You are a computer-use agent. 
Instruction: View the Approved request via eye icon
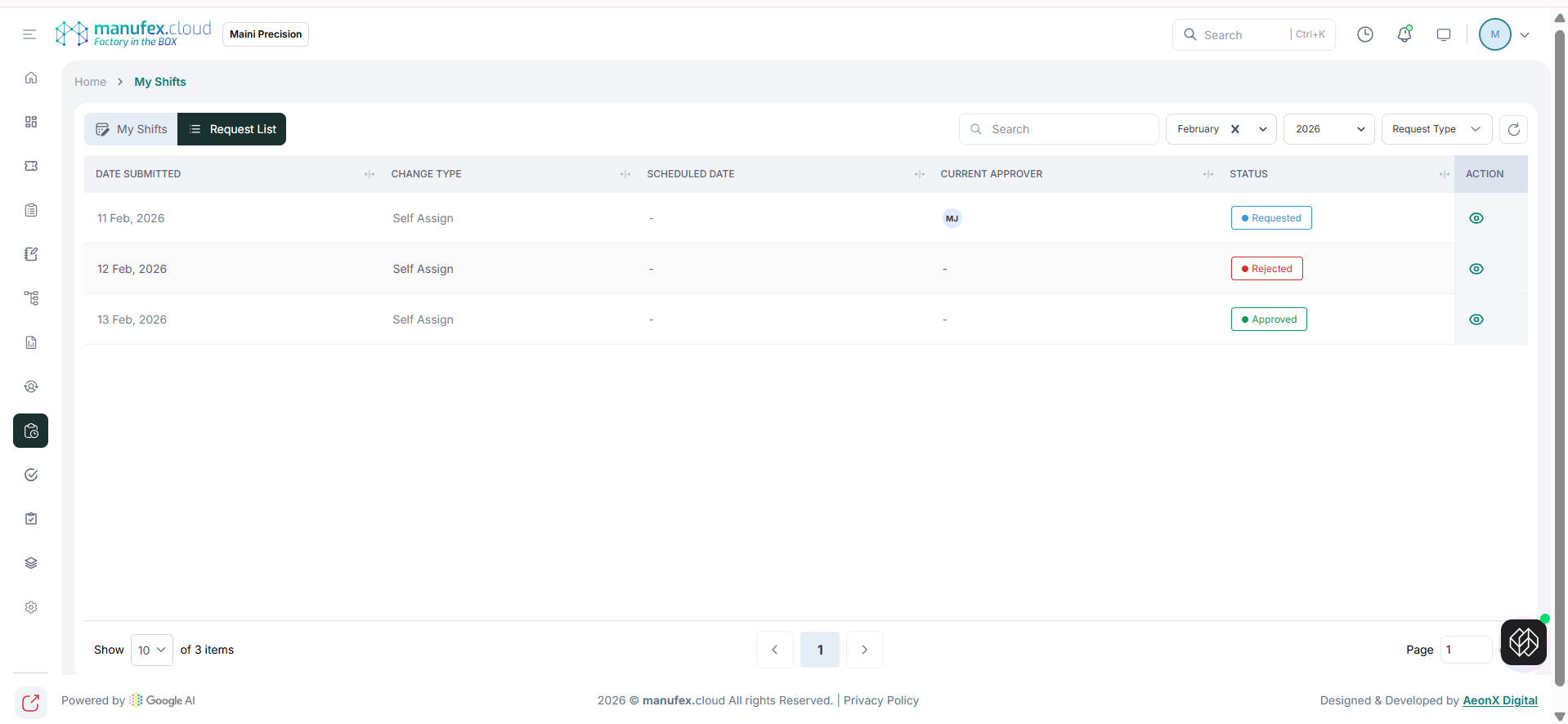pyautogui.click(x=1476, y=320)
